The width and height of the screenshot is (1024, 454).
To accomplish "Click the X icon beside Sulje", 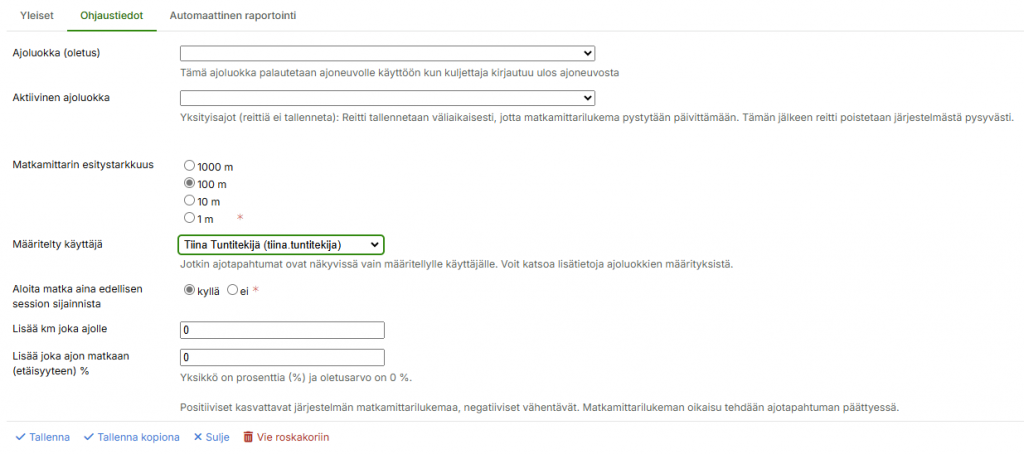I will 197,437.
